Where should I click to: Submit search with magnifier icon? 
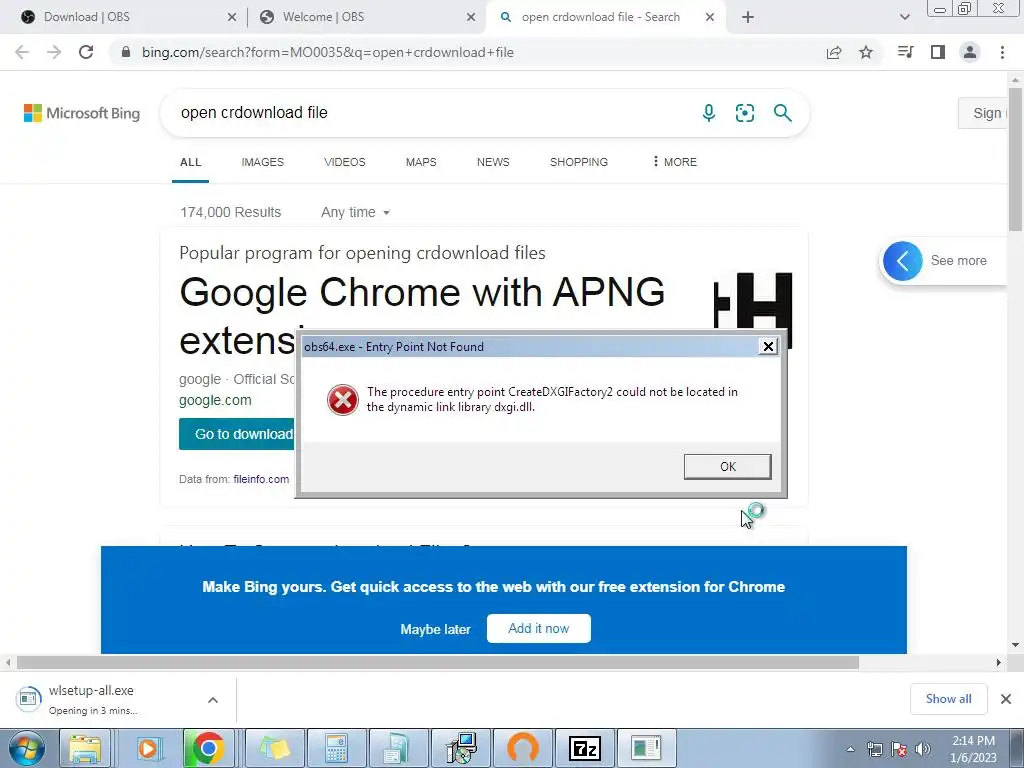tap(782, 113)
